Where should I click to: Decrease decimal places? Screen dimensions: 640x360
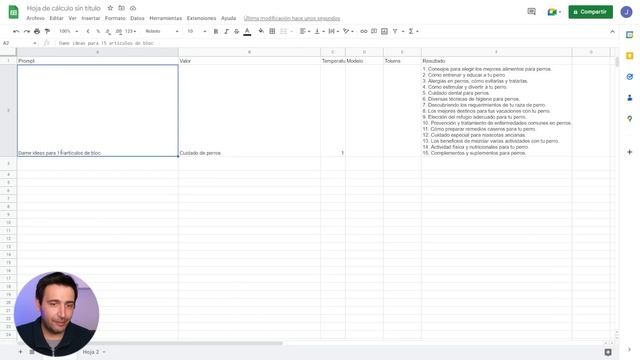tap(108, 31)
